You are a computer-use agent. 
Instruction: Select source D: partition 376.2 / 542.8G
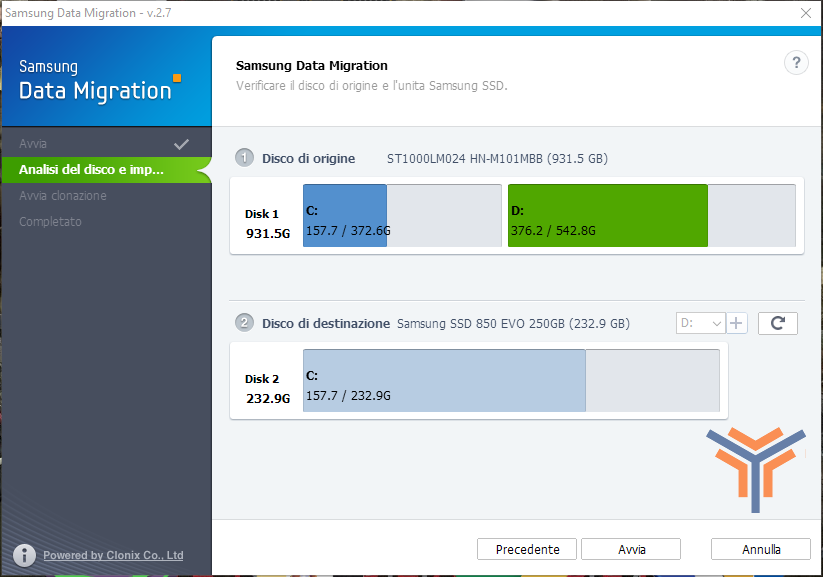[x=652, y=215]
